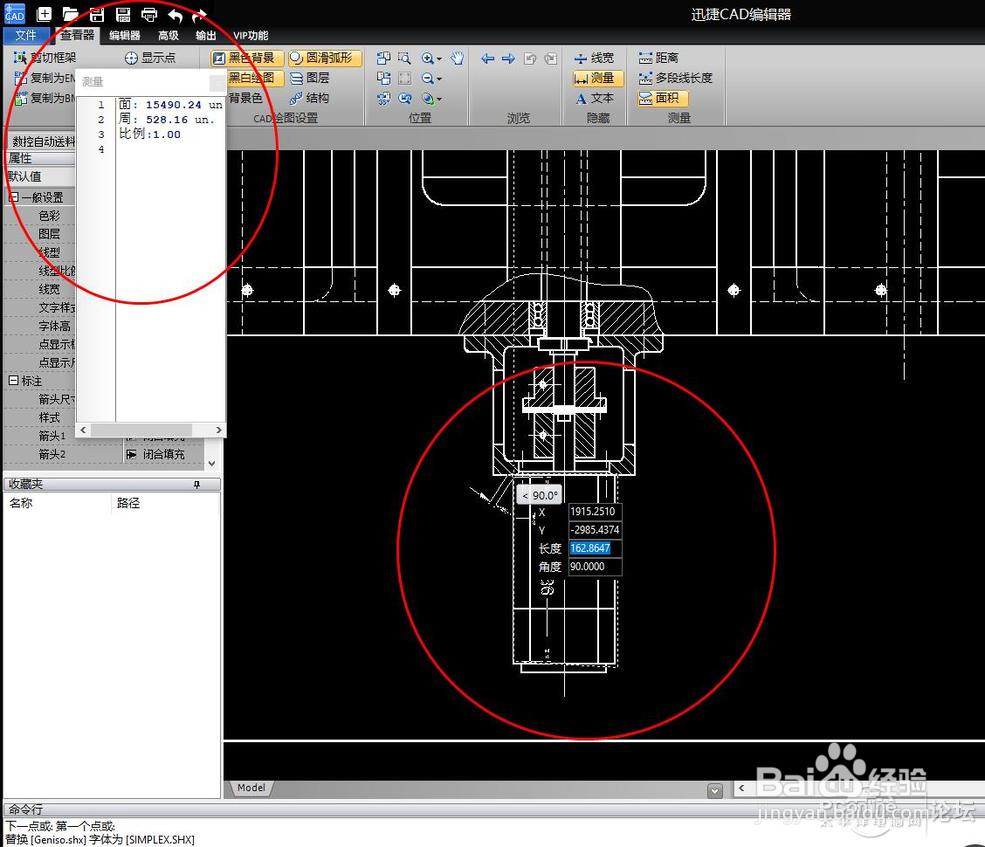The height and width of the screenshot is (847, 985).
Task: Click the fit-to-window extents icon
Action: (405, 79)
